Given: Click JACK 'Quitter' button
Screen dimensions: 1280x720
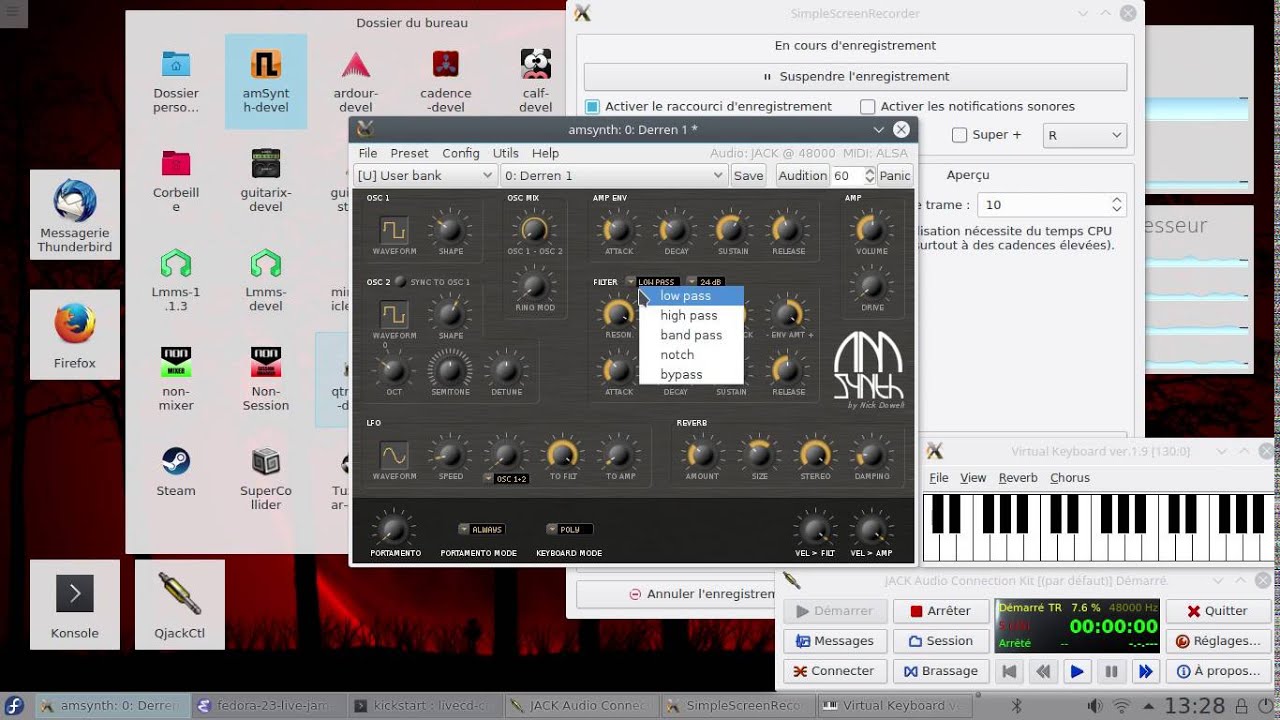Looking at the screenshot, I should click(1217, 611).
